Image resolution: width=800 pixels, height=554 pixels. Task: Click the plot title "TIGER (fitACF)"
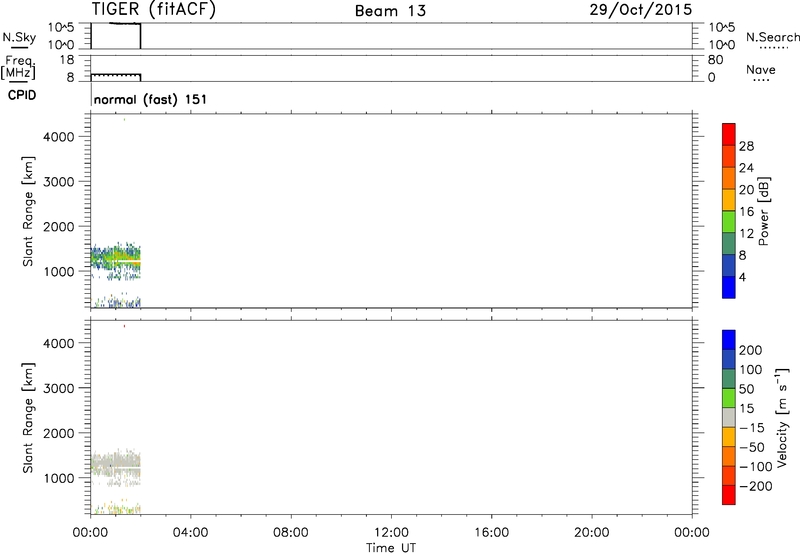tap(154, 9)
